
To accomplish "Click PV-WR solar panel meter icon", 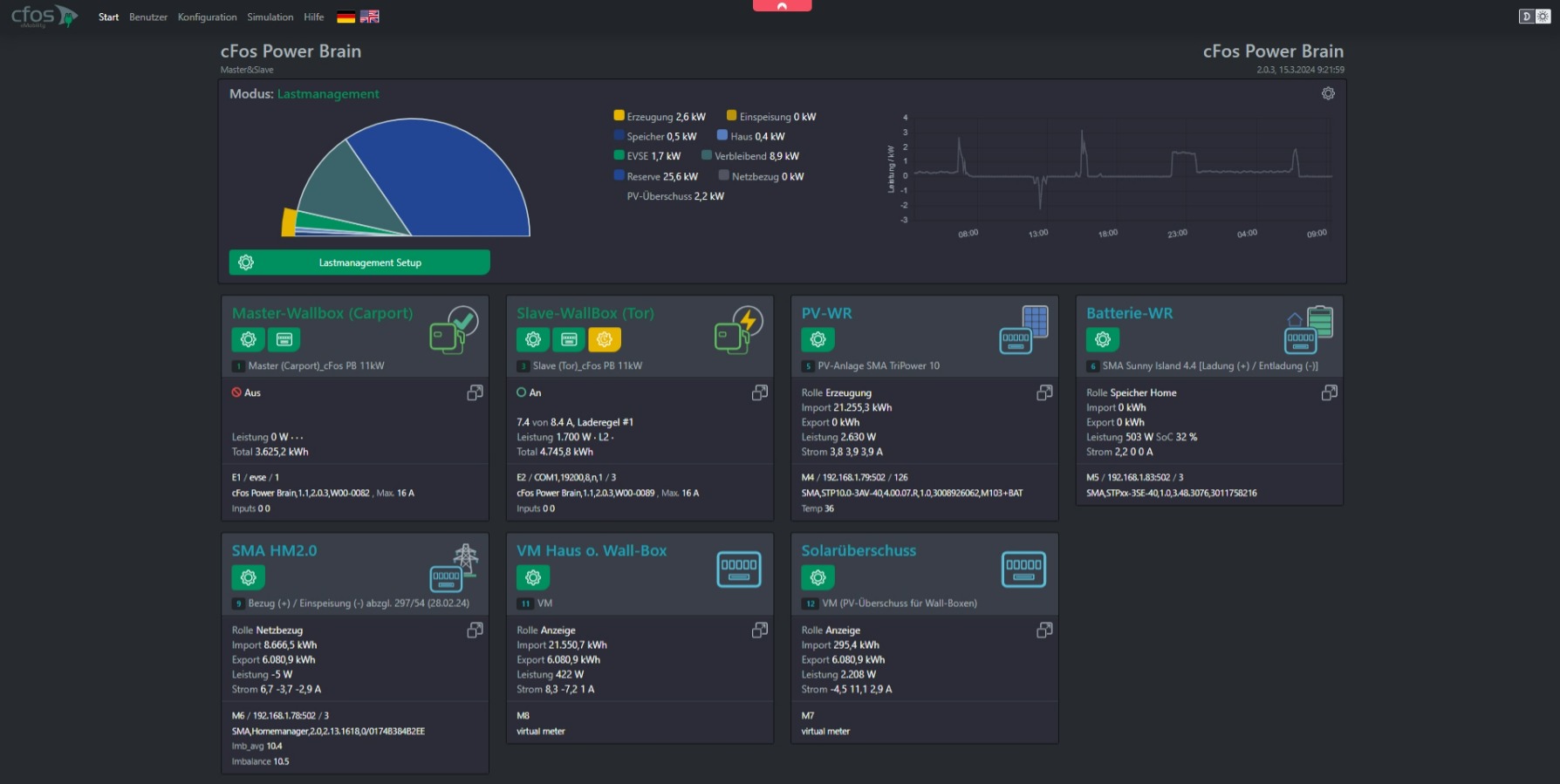I will point(1023,329).
